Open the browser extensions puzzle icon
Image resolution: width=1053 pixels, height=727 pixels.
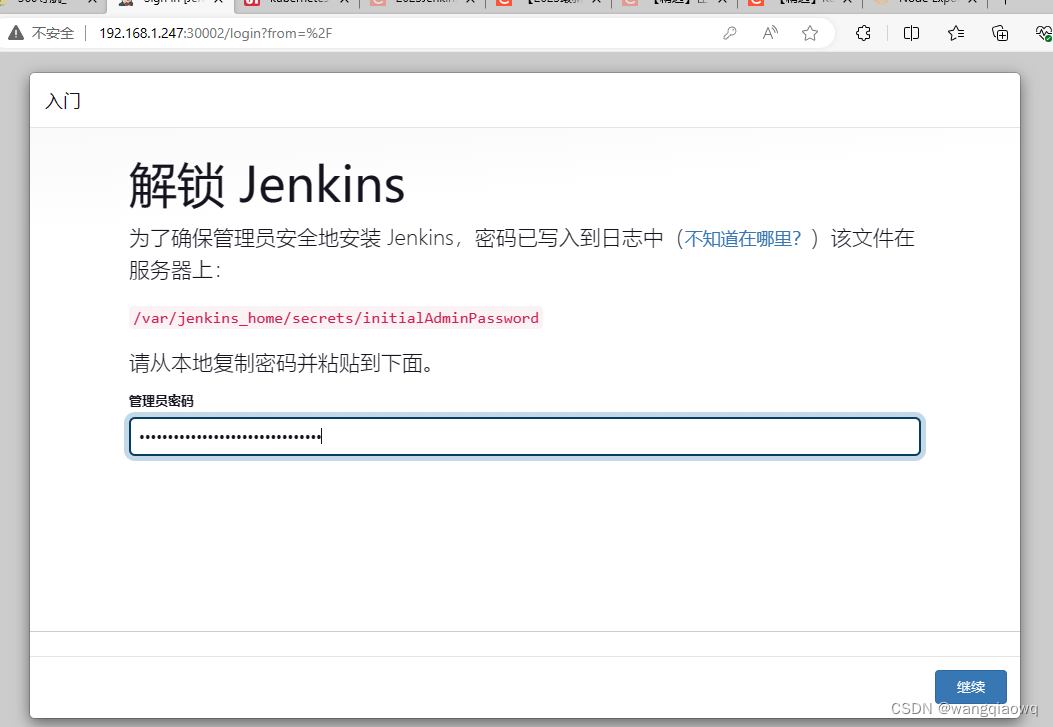coord(864,33)
